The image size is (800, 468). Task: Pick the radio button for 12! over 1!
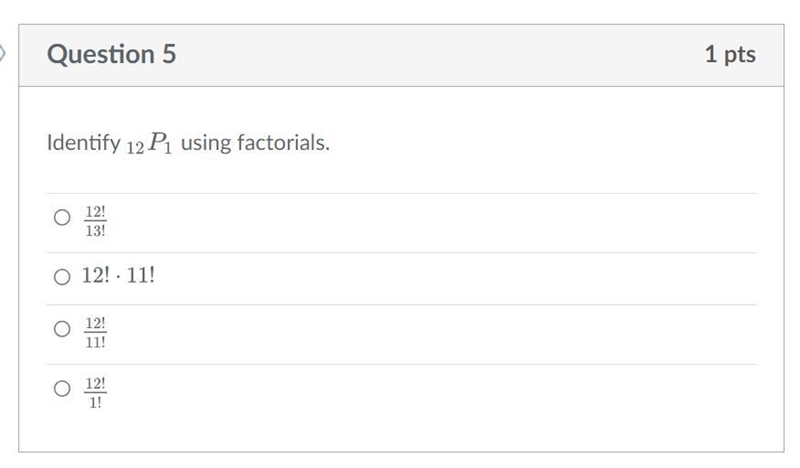pos(62,388)
